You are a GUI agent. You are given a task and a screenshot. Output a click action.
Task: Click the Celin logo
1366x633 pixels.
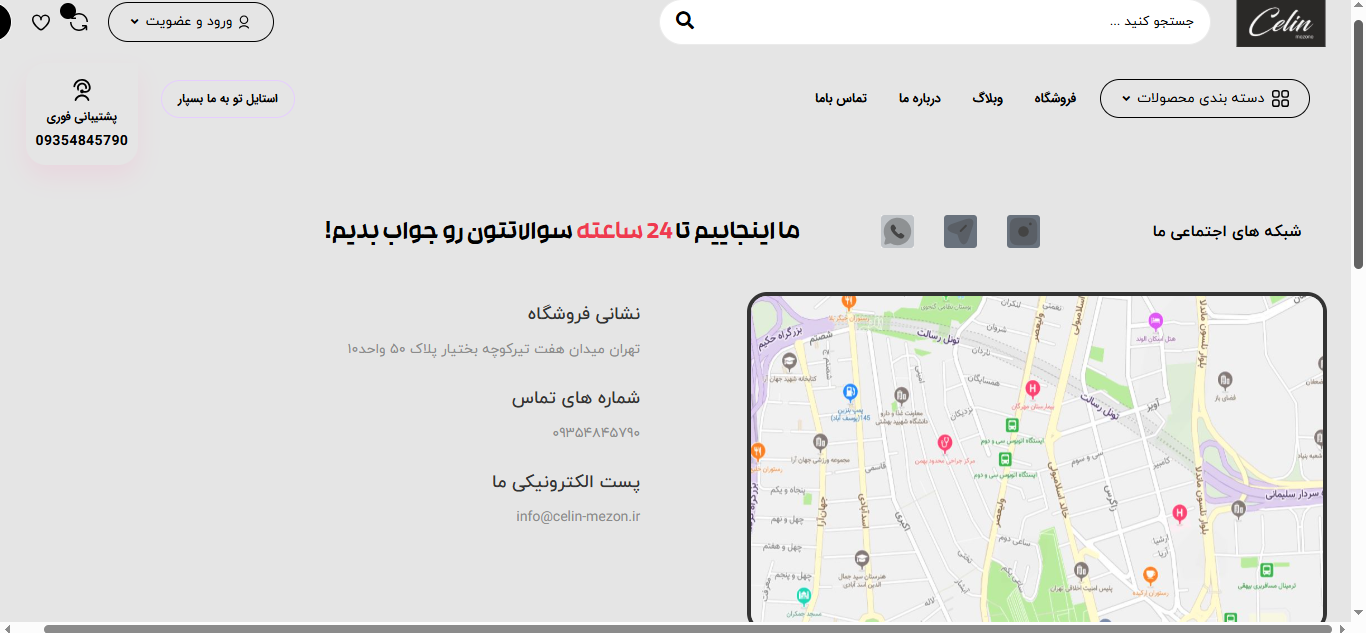pyautogui.click(x=1280, y=23)
